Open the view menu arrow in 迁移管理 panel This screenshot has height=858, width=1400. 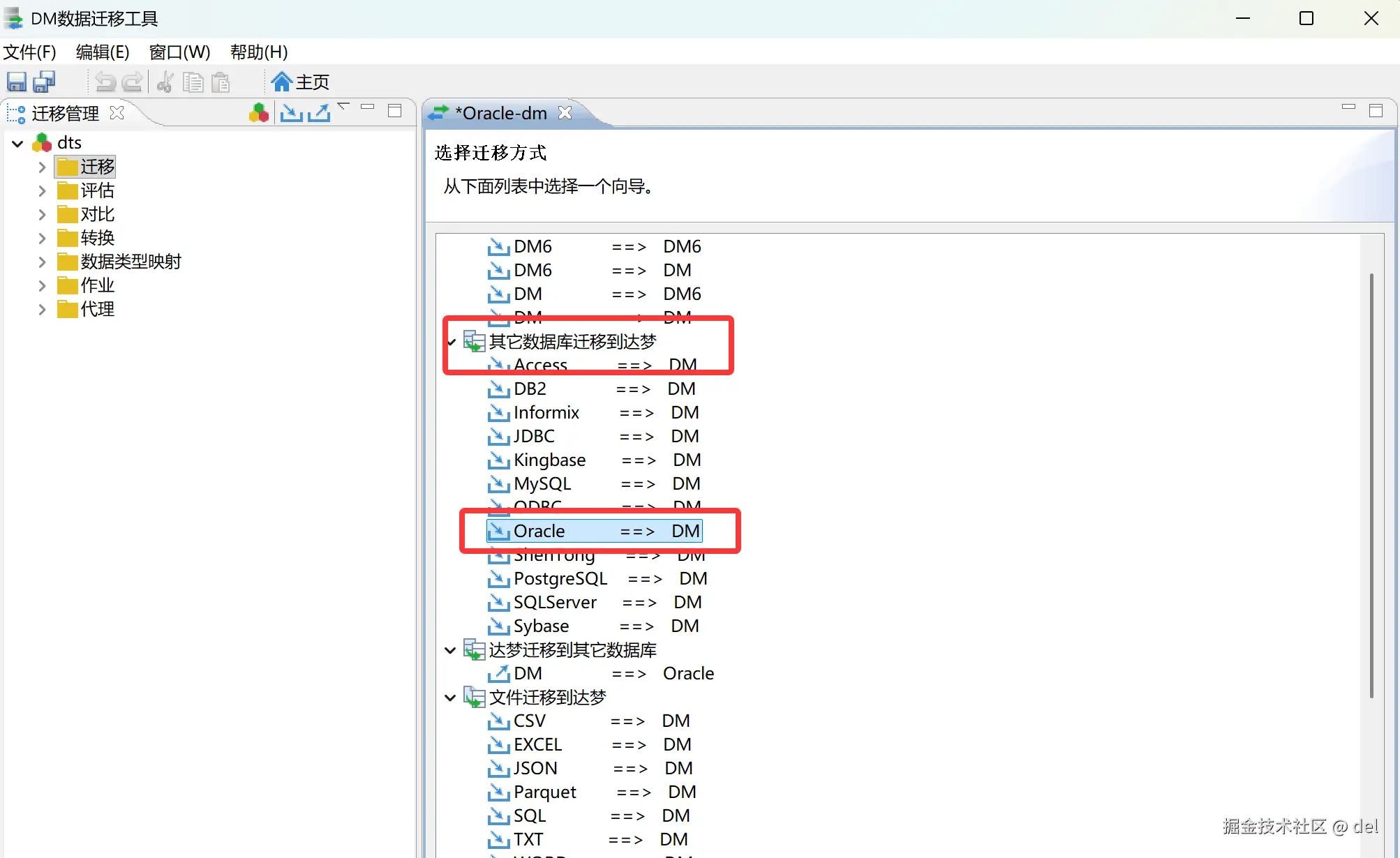343,107
